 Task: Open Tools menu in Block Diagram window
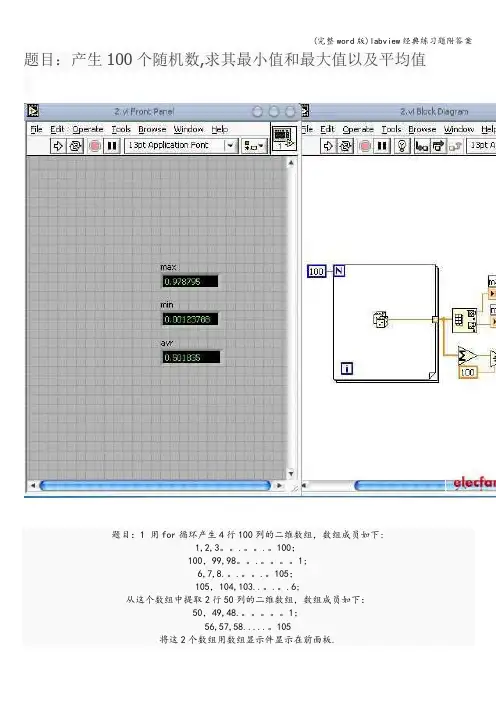pos(391,129)
